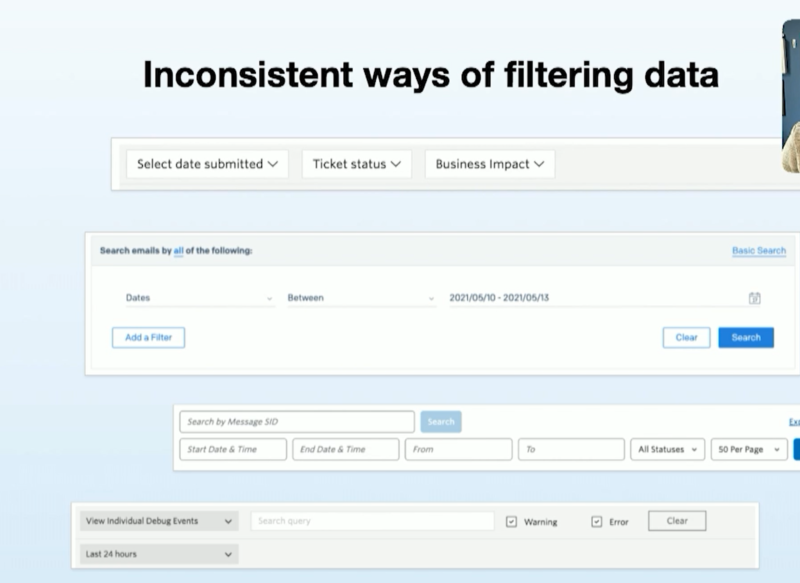Expand View Individual Debug Events dropdown
Image resolution: width=800 pixels, height=583 pixels.
pos(158,521)
